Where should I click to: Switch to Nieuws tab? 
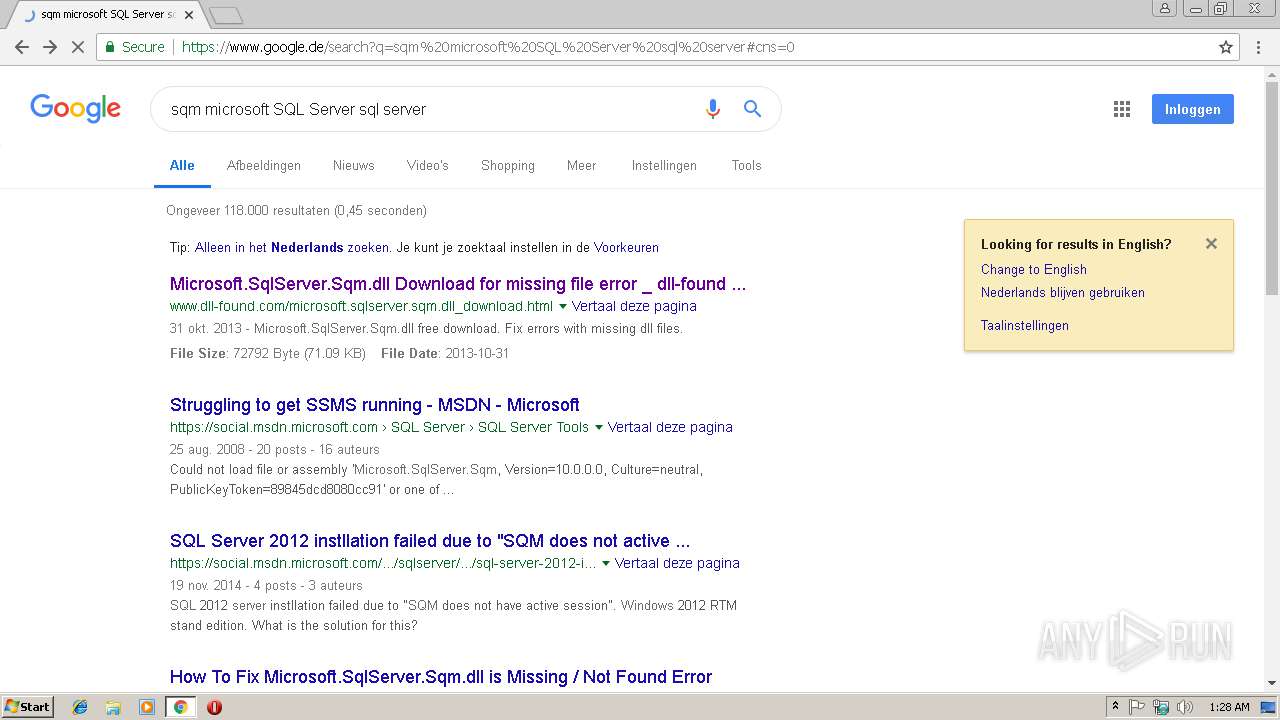(x=354, y=166)
